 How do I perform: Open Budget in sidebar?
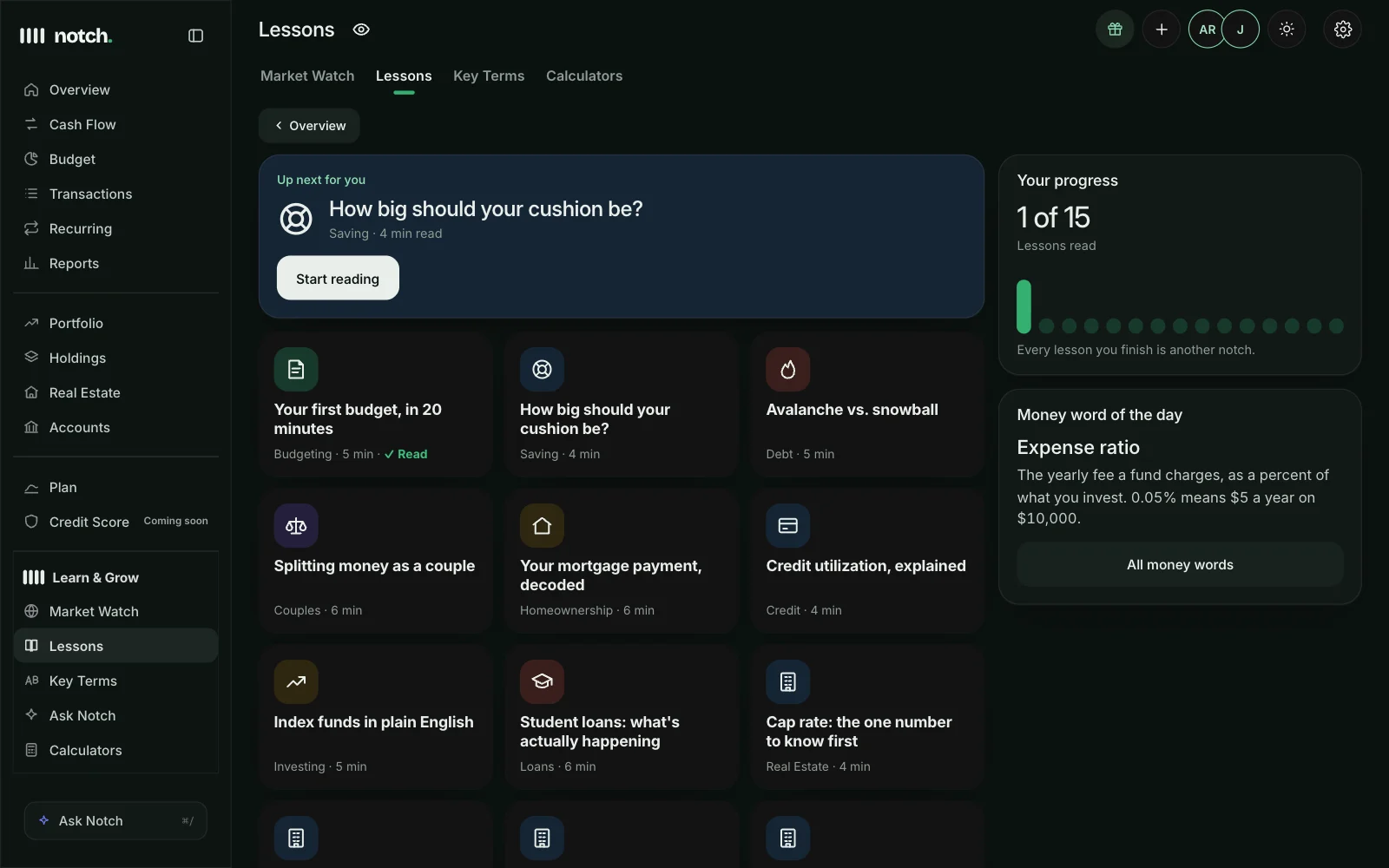pos(116,160)
